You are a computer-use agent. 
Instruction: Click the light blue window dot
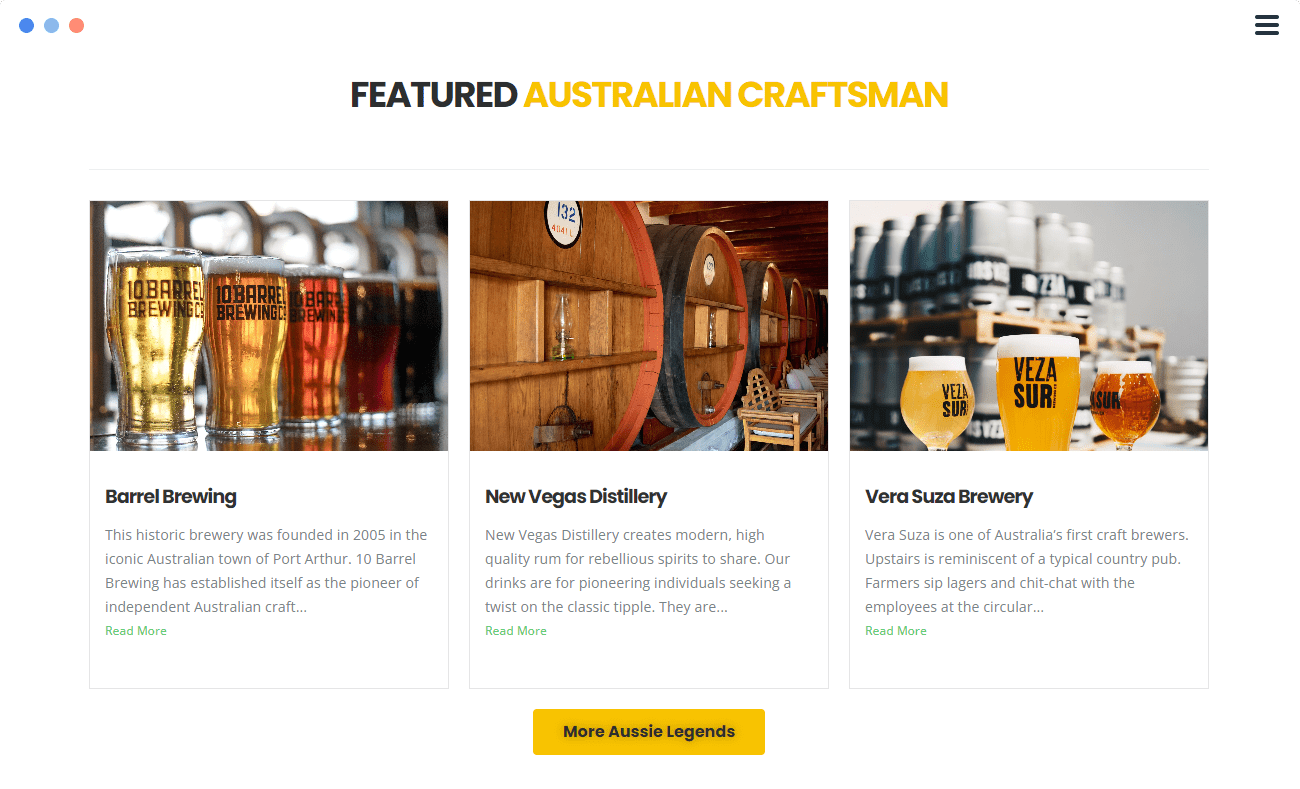click(x=52, y=25)
